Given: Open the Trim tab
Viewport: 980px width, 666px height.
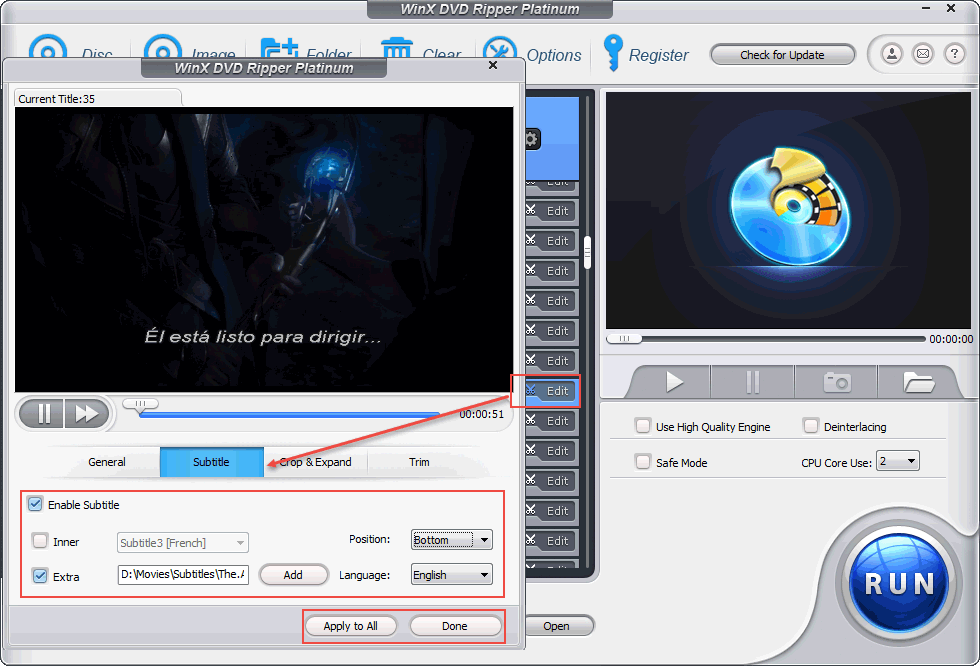Looking at the screenshot, I should (x=419, y=462).
